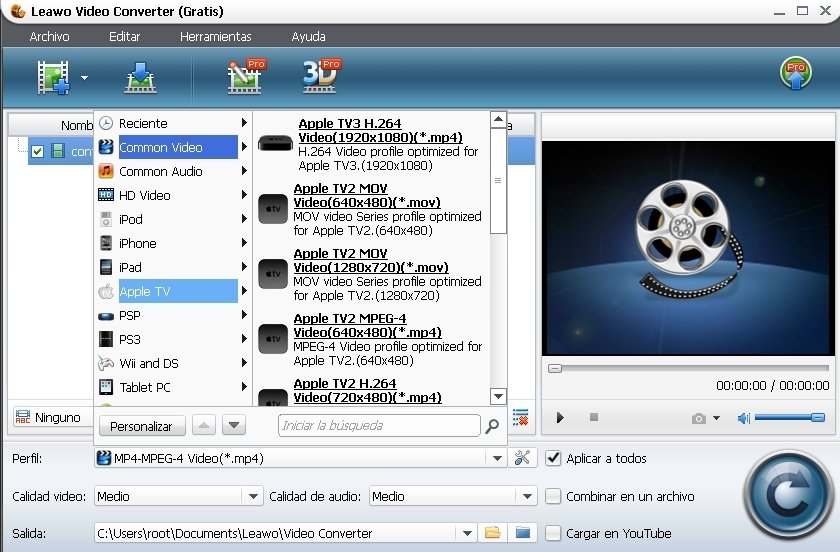
Task: Open the Ayuda menu
Action: click(308, 36)
